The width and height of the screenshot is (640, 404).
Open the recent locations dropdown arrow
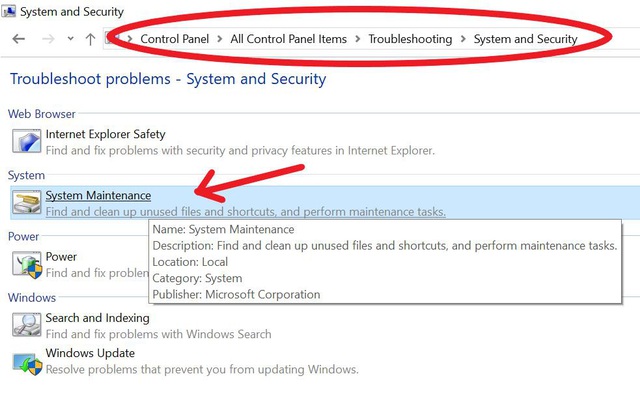[71, 39]
